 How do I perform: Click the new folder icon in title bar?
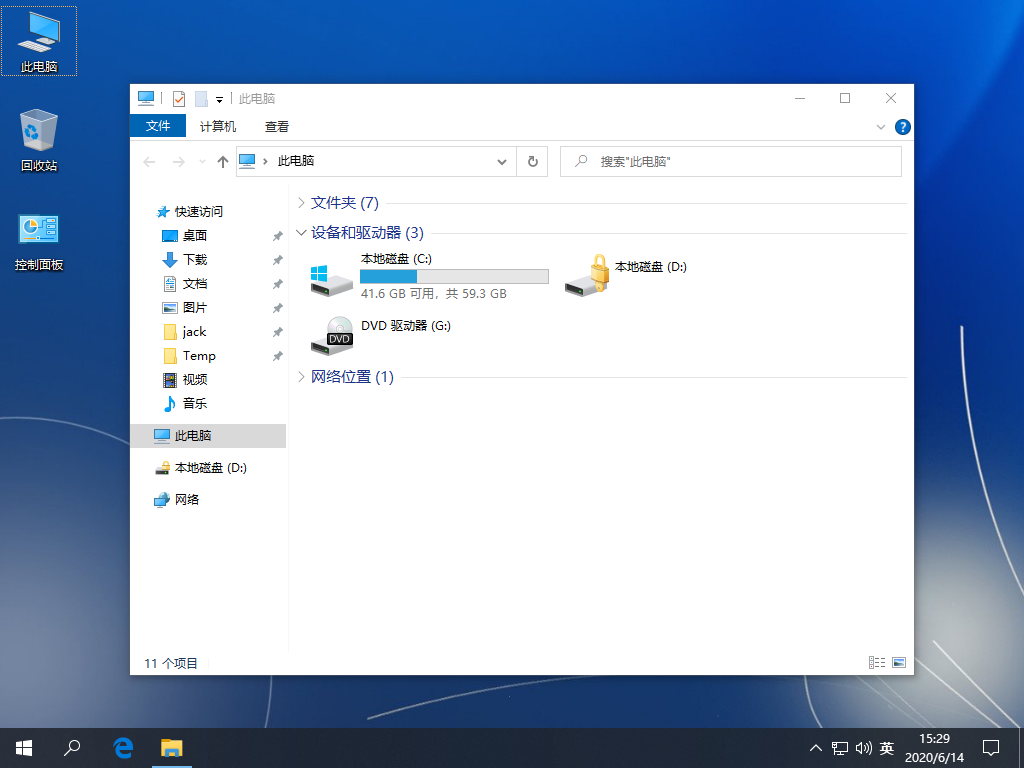click(x=201, y=99)
